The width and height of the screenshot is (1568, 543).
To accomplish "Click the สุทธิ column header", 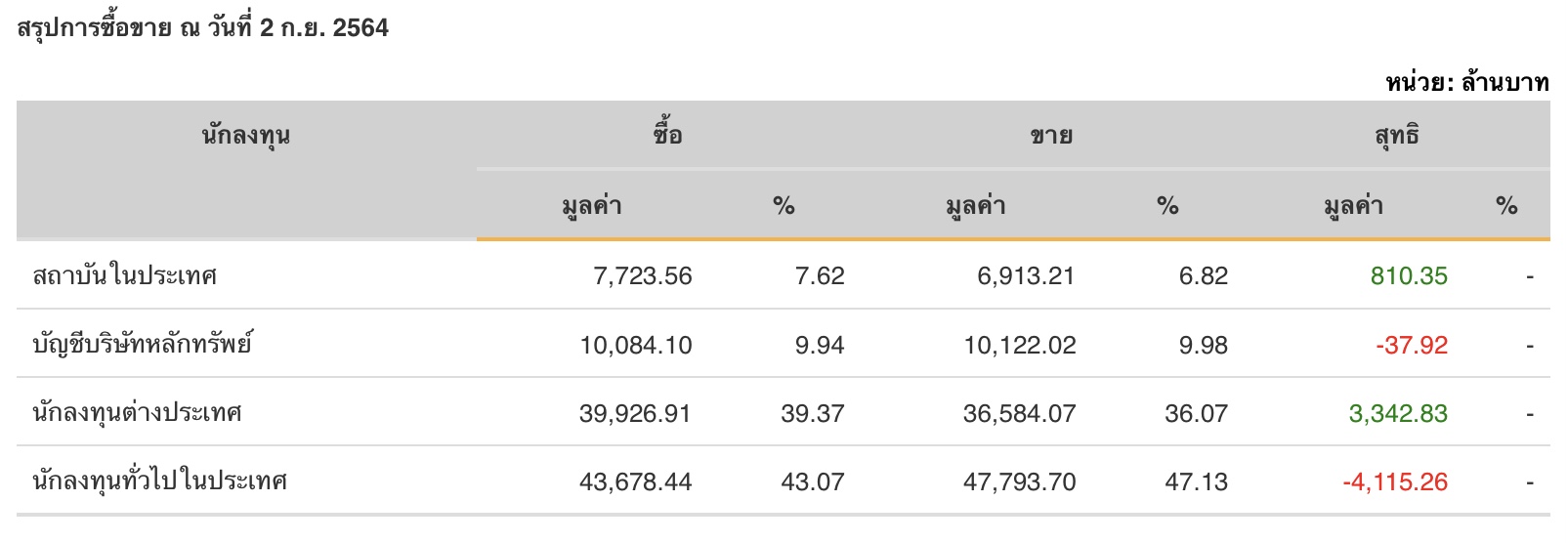I will click(1397, 136).
